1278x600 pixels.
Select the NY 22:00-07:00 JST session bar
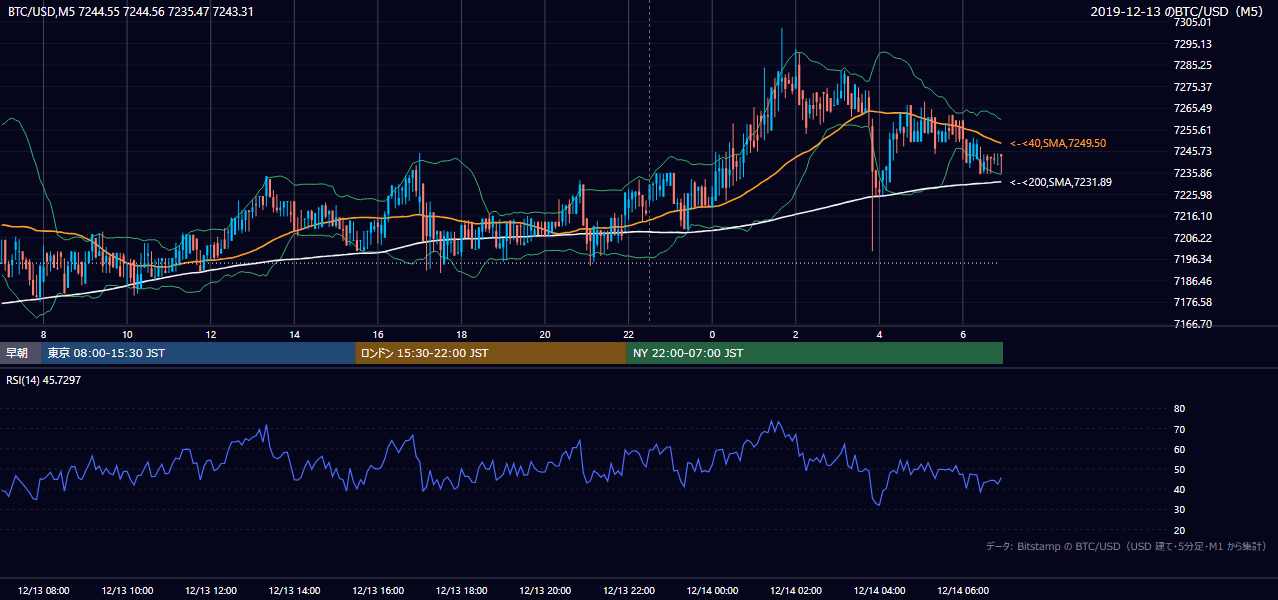(x=815, y=353)
